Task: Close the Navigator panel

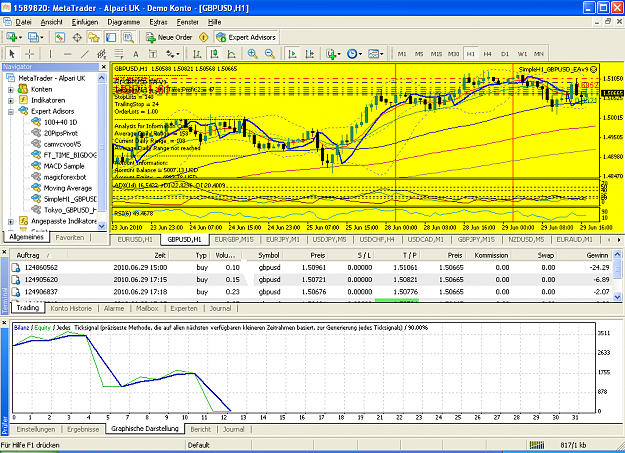Action: pos(104,67)
